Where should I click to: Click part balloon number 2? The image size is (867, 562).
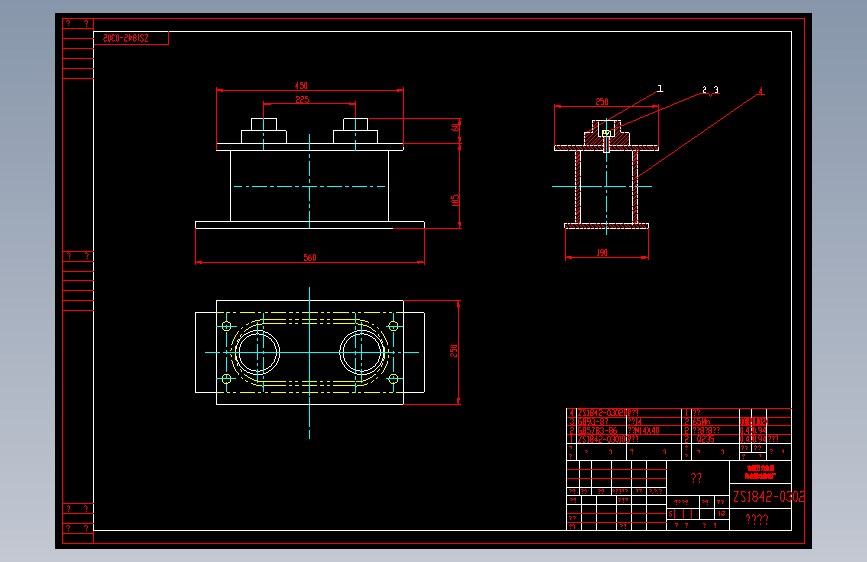[704, 90]
